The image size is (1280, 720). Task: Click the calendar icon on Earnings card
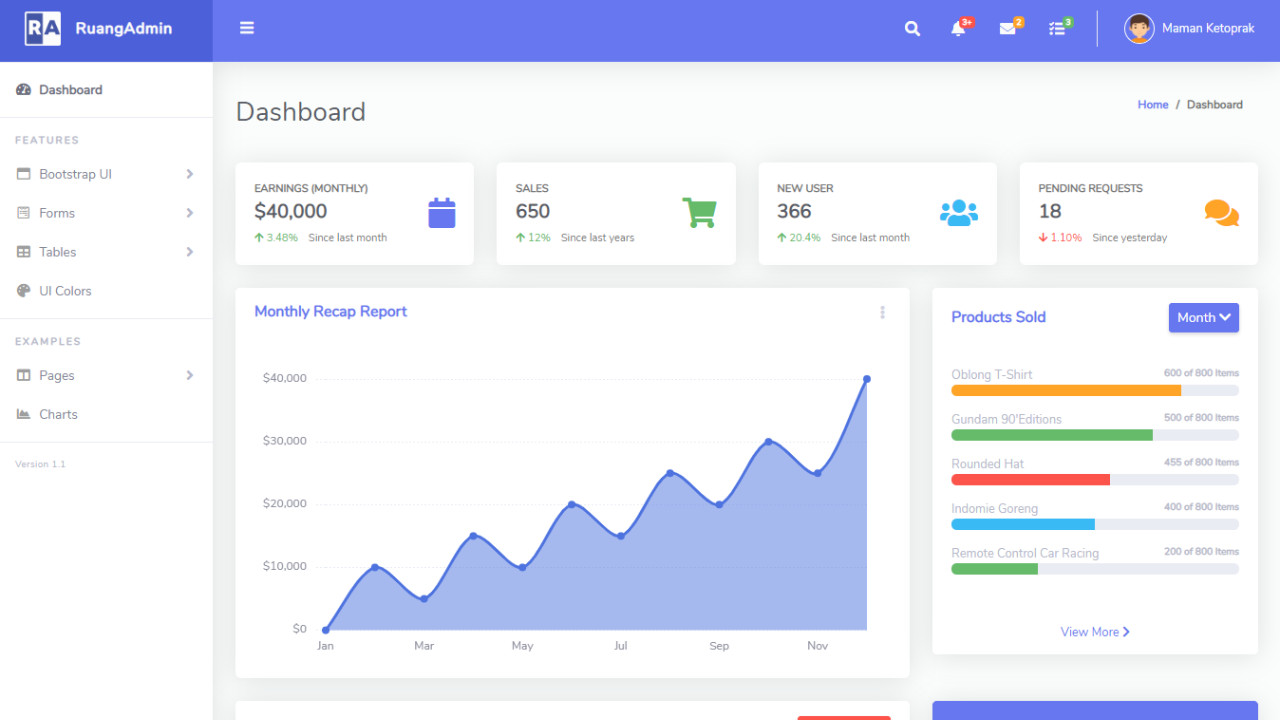tap(442, 213)
